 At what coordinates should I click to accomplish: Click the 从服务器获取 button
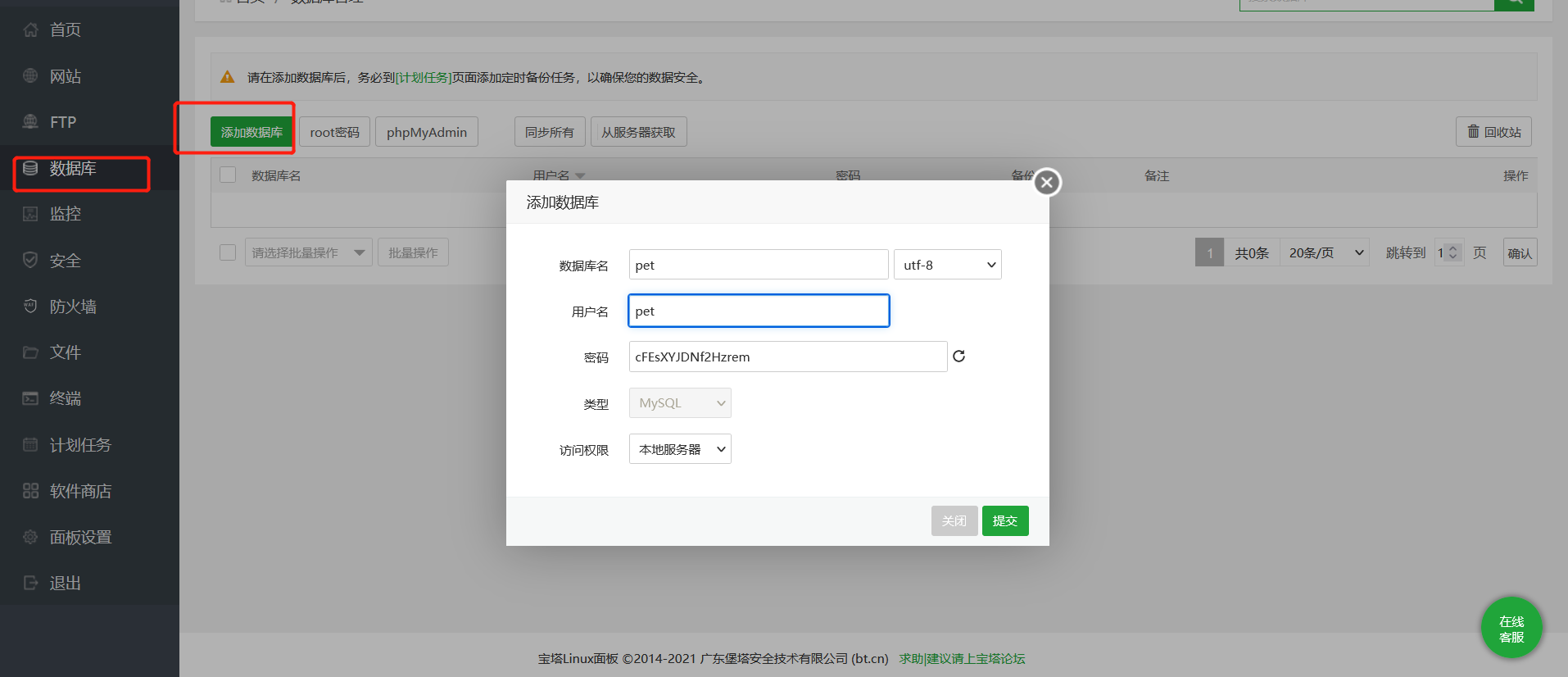point(638,132)
